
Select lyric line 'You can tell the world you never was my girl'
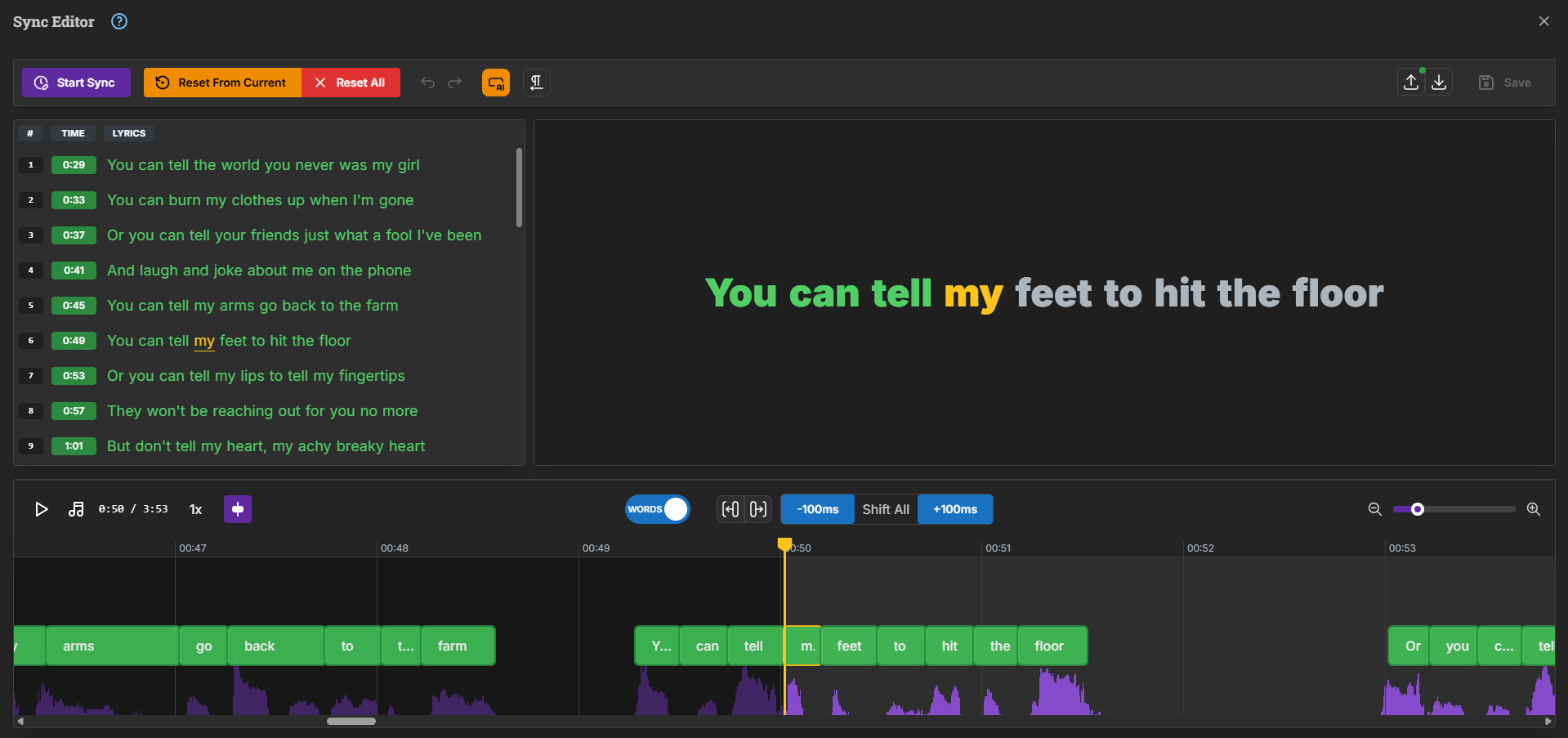point(263,165)
